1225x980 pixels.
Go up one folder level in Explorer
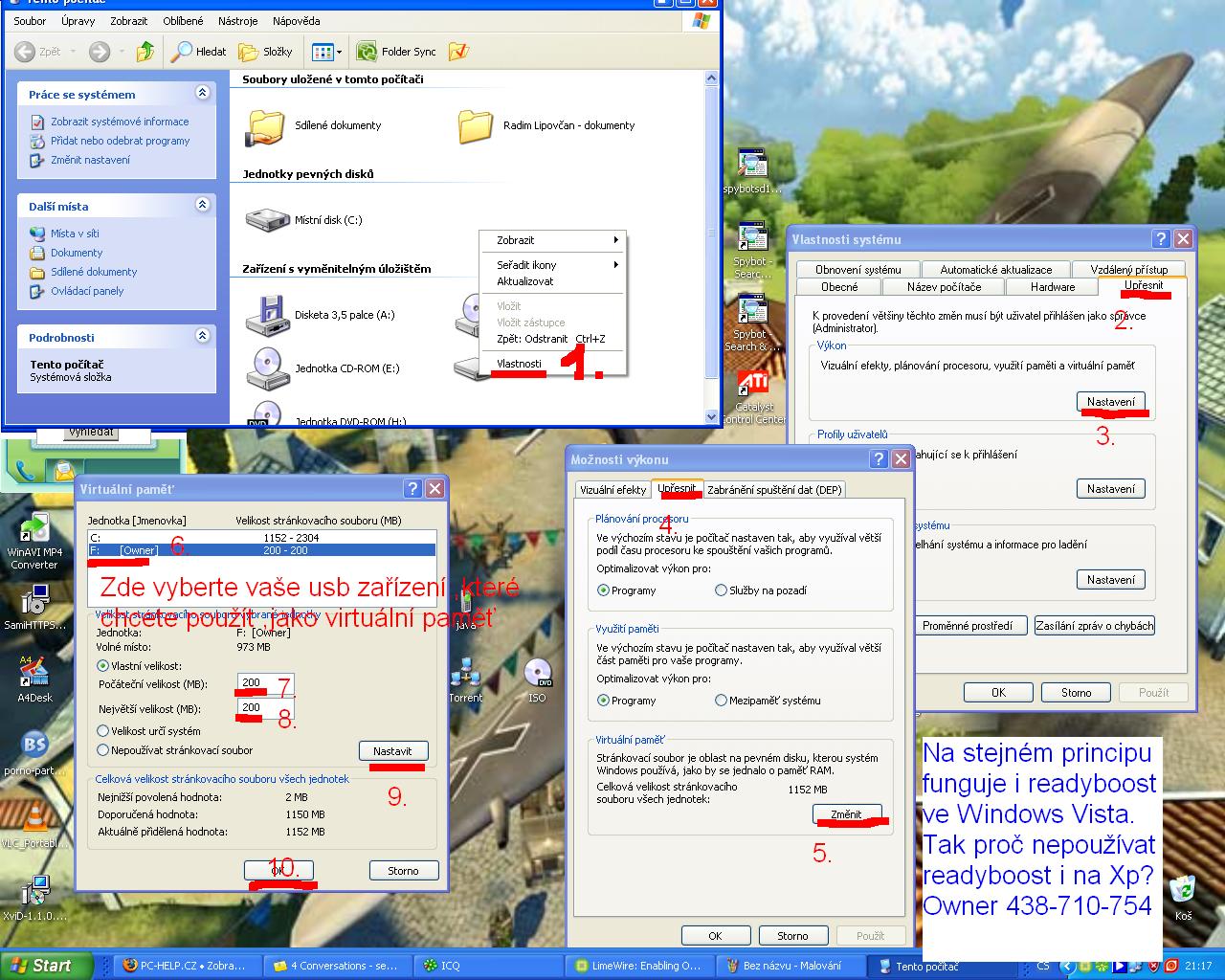point(145,52)
